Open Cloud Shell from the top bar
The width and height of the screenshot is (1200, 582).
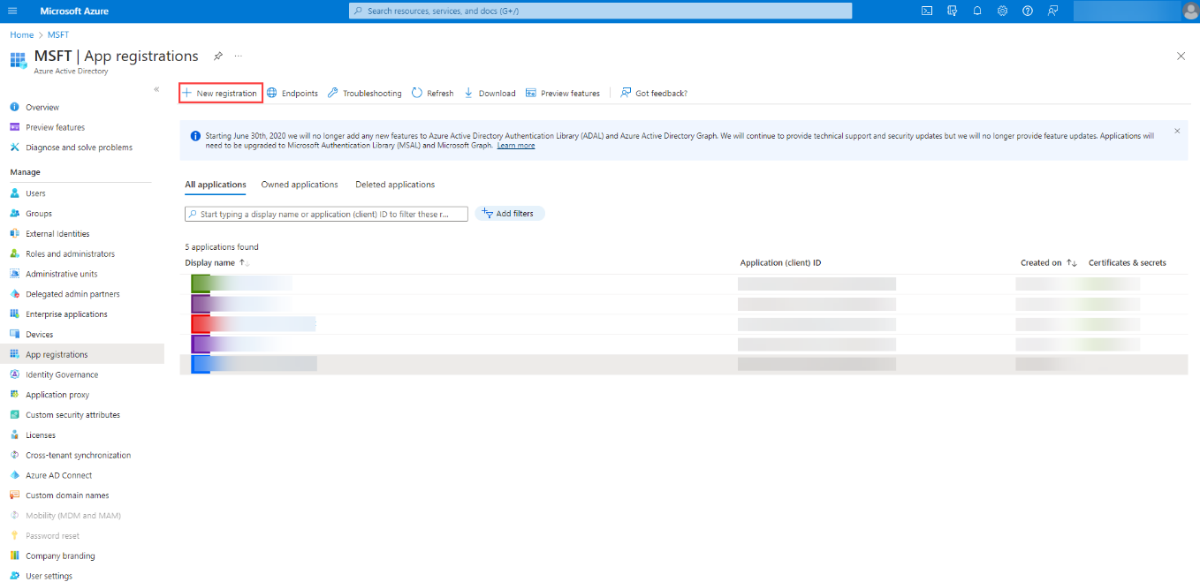pos(927,11)
